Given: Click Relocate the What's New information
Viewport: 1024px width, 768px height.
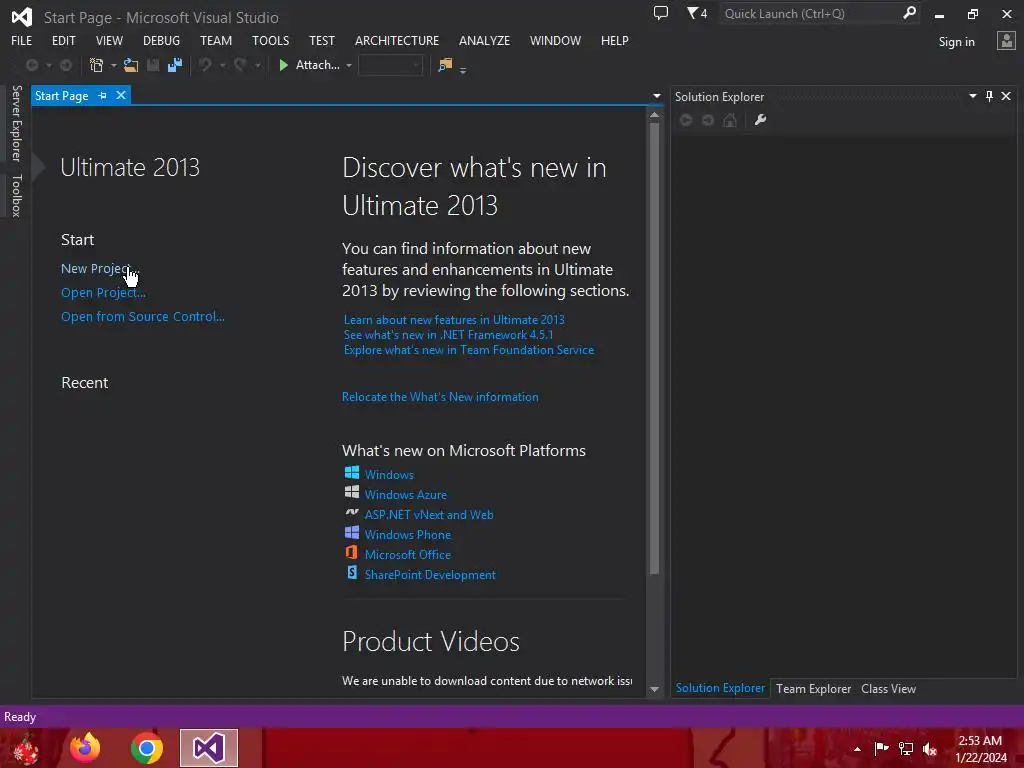Looking at the screenshot, I should point(440,396).
